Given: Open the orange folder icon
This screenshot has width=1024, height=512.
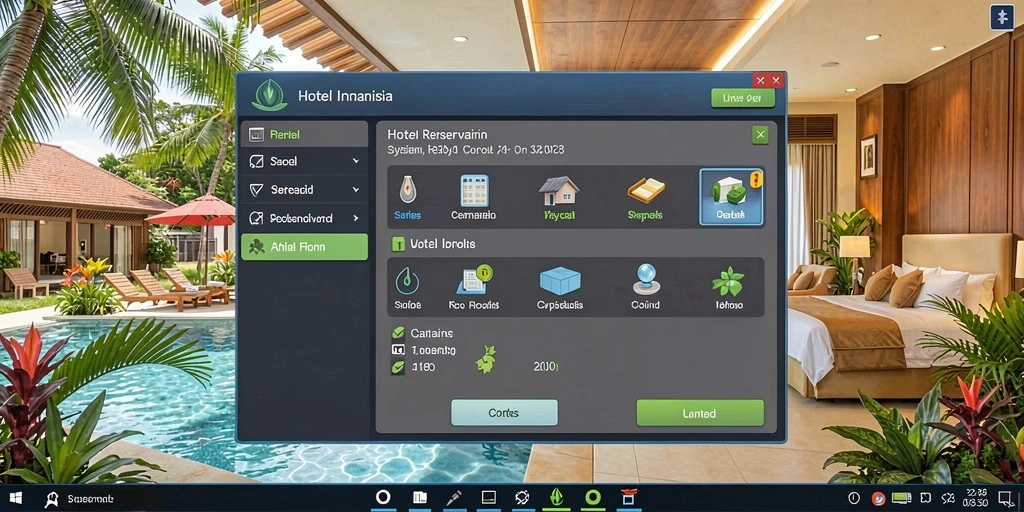Looking at the screenshot, I should point(646,191).
